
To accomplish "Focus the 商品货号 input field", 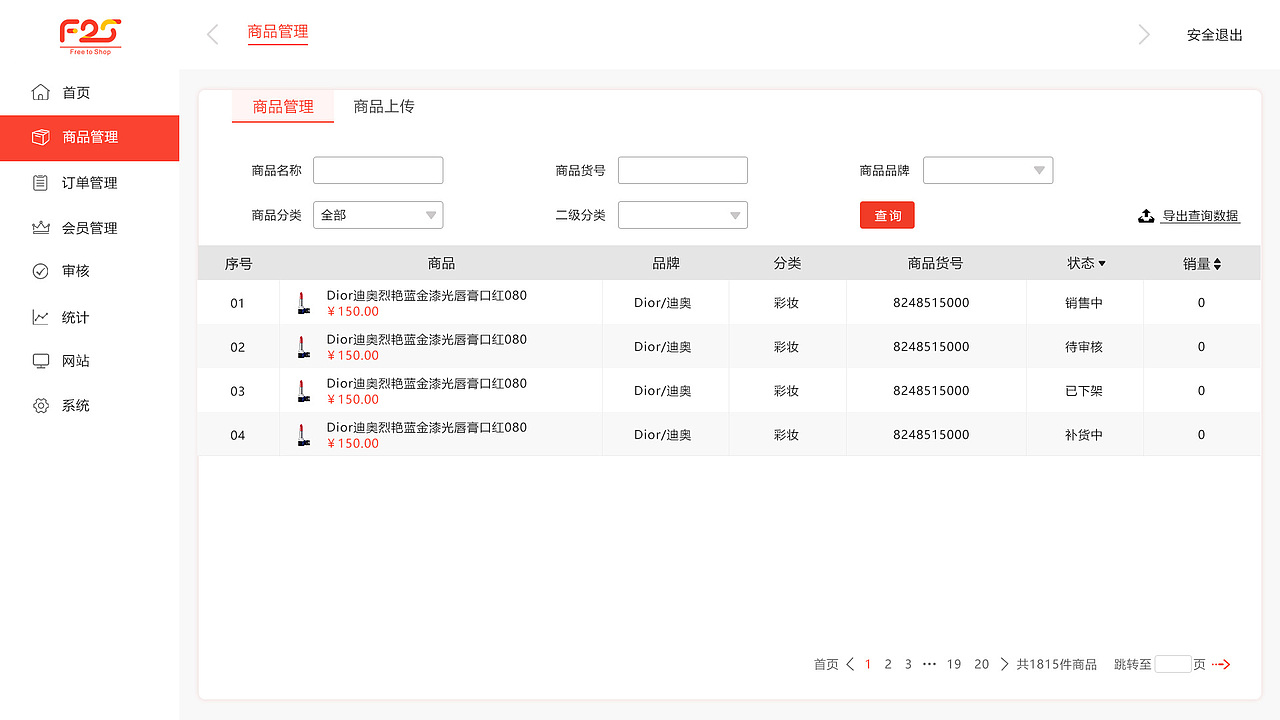I will tap(683, 171).
